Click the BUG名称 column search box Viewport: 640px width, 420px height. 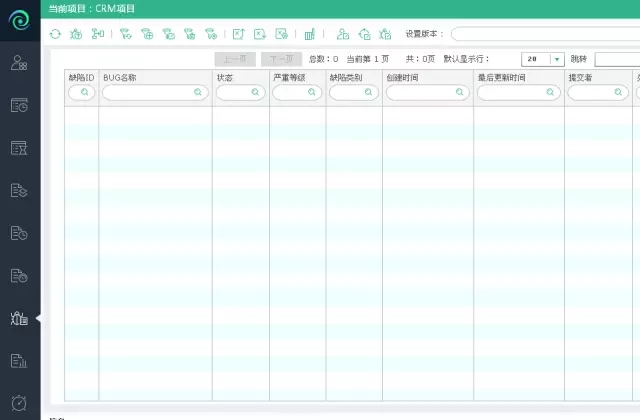pyautogui.click(x=155, y=93)
